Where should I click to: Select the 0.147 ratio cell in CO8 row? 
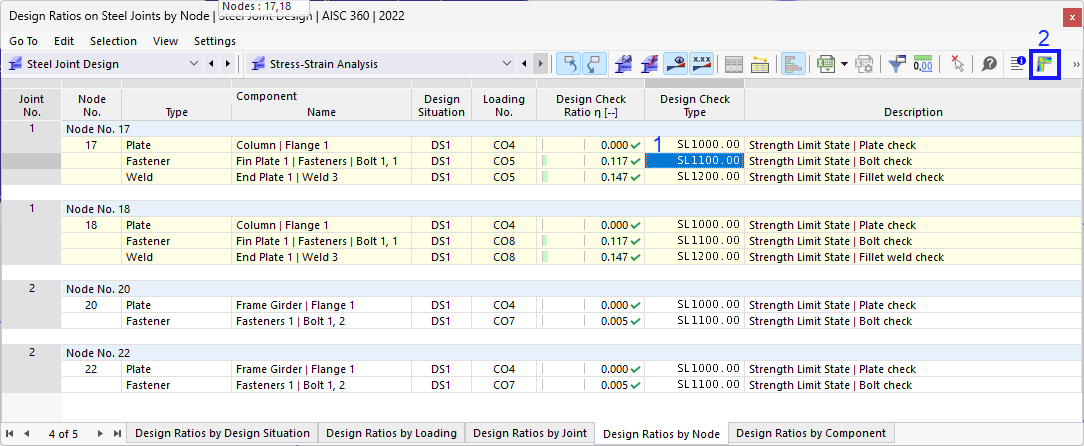pyautogui.click(x=590, y=257)
